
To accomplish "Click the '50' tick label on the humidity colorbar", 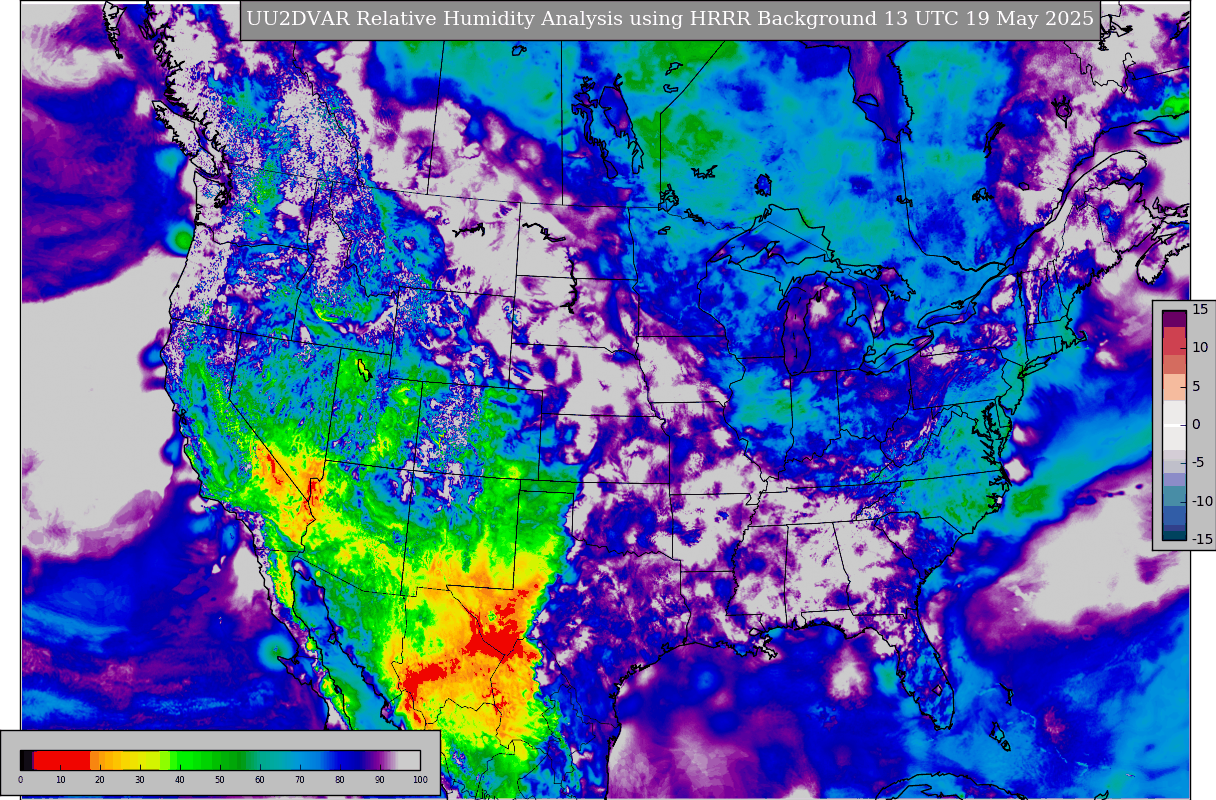I will [x=220, y=780].
